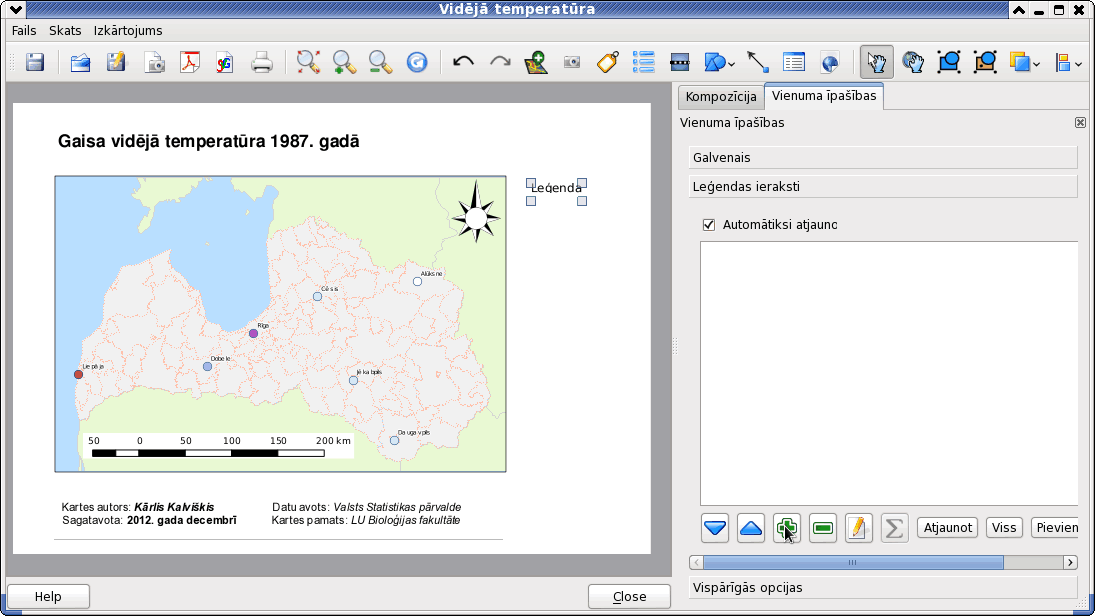The height and width of the screenshot is (616, 1095).
Task: Click the Close button
Action: pyautogui.click(x=629, y=596)
